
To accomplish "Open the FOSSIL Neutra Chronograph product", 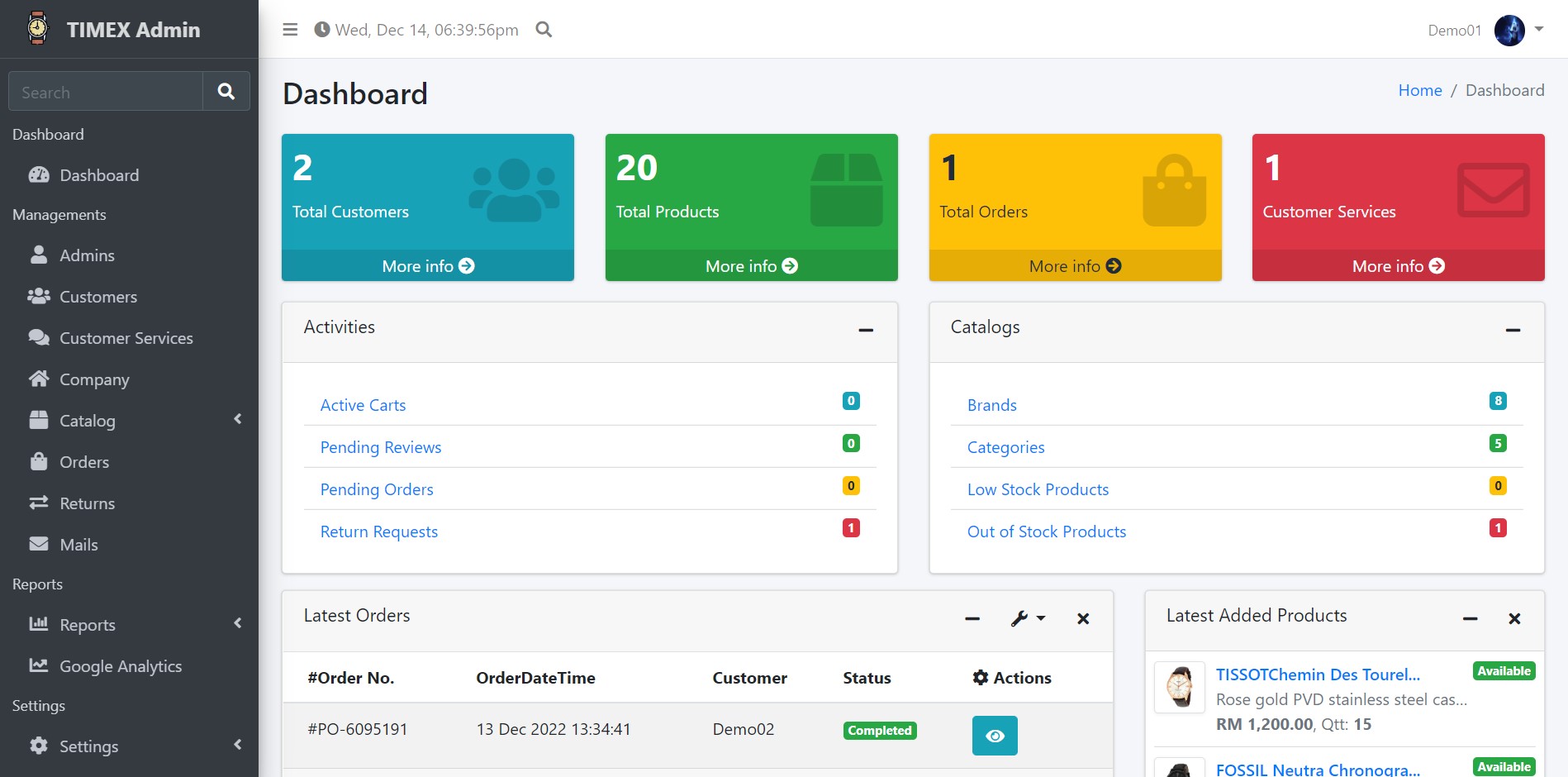I will (x=1318, y=770).
